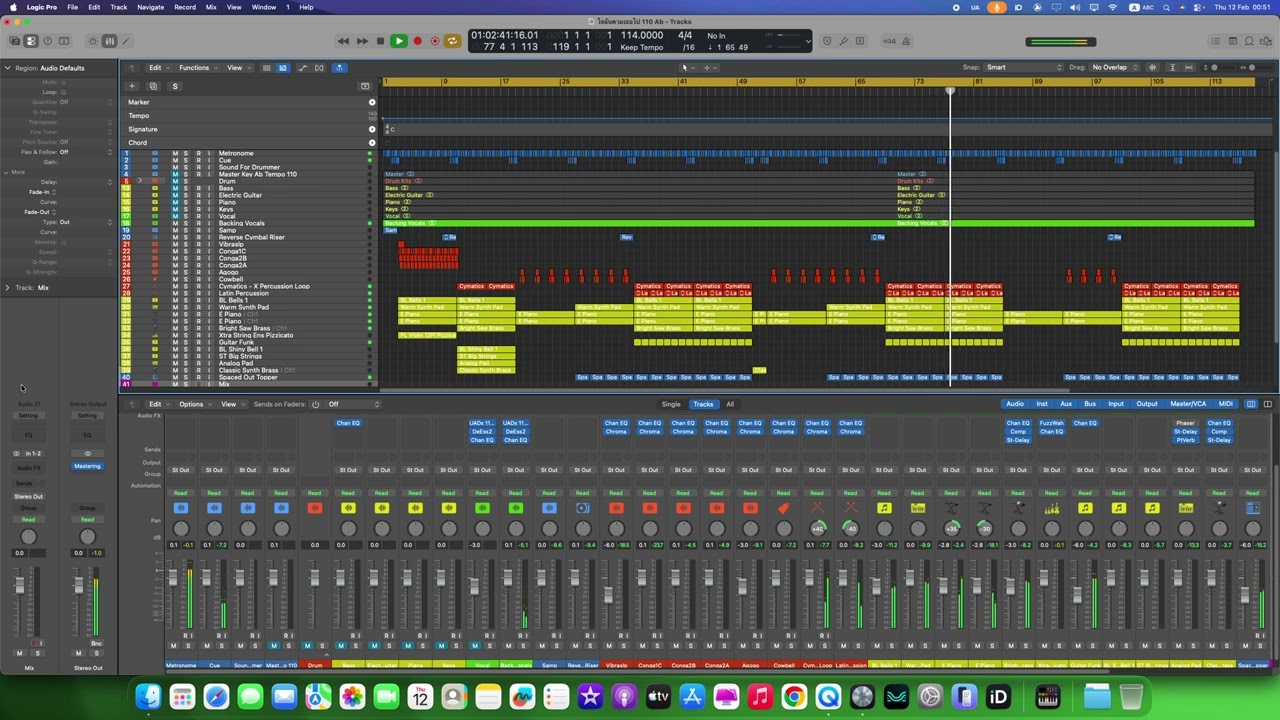Open the Navigate menu
Image resolution: width=1280 pixels, height=720 pixels.
coord(150,7)
